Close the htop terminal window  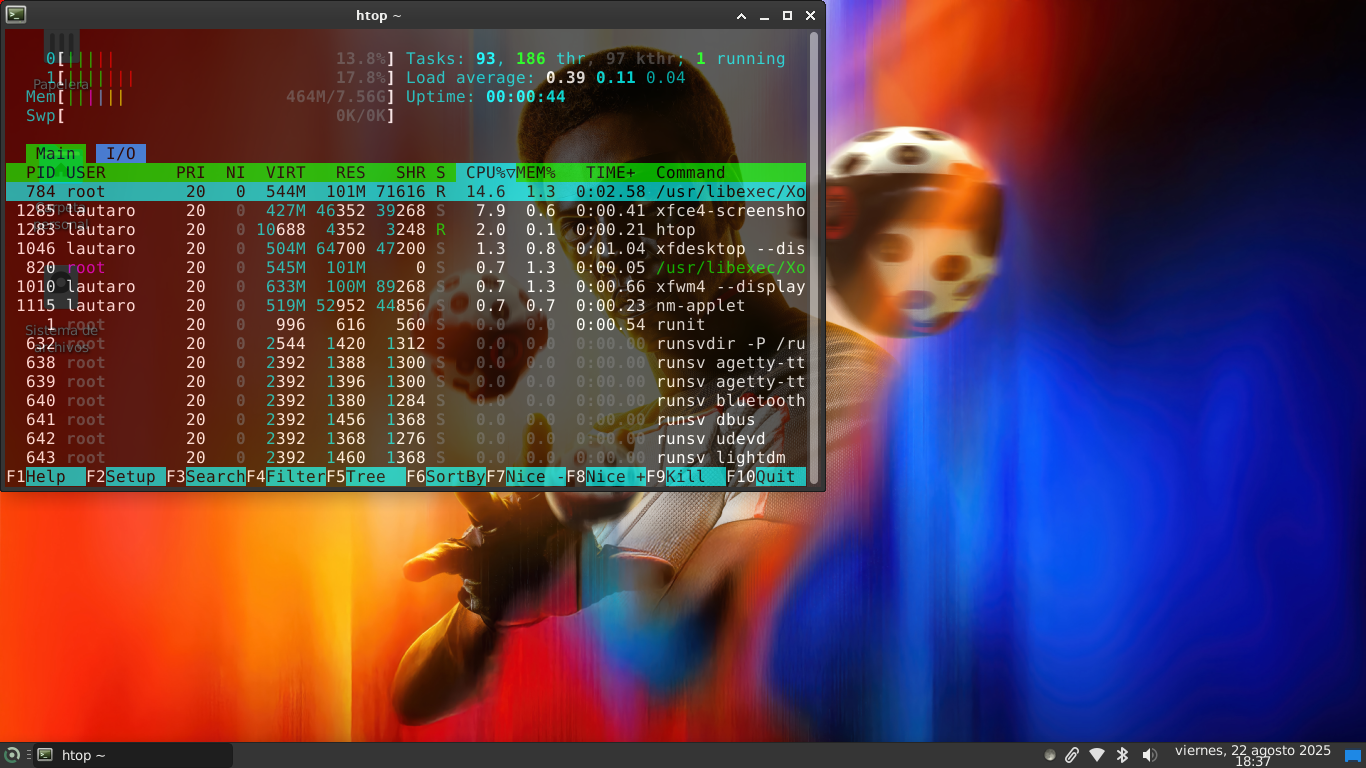pos(810,16)
